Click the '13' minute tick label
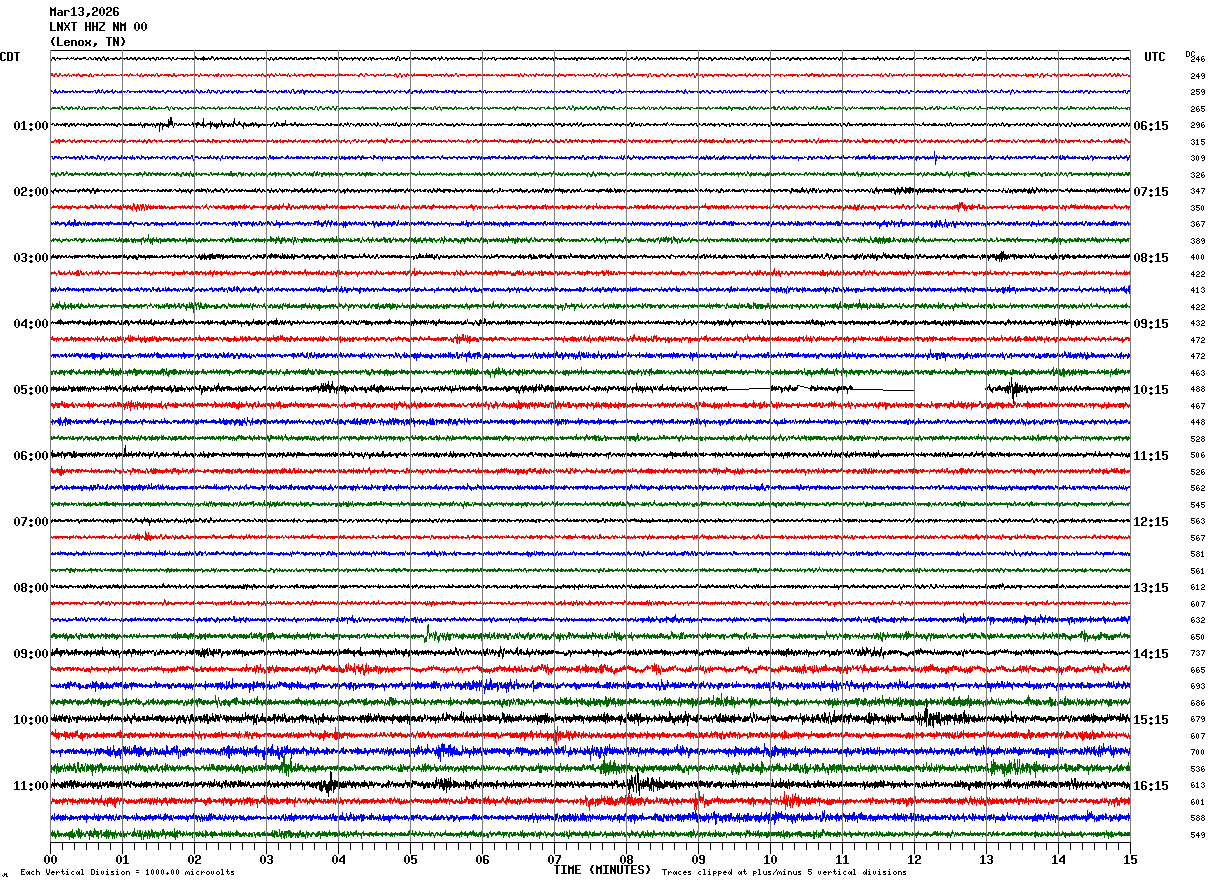This screenshot has height=886, width=1210. point(986,859)
